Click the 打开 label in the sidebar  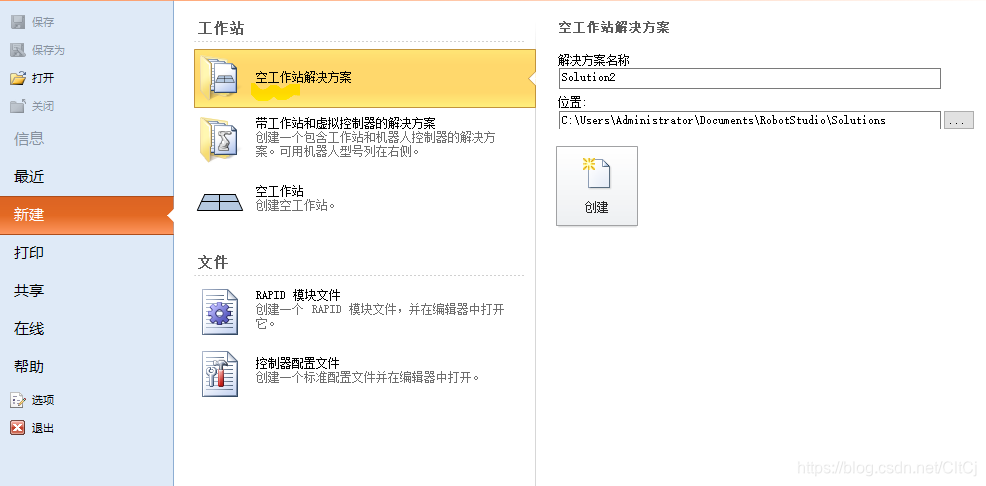(x=43, y=78)
